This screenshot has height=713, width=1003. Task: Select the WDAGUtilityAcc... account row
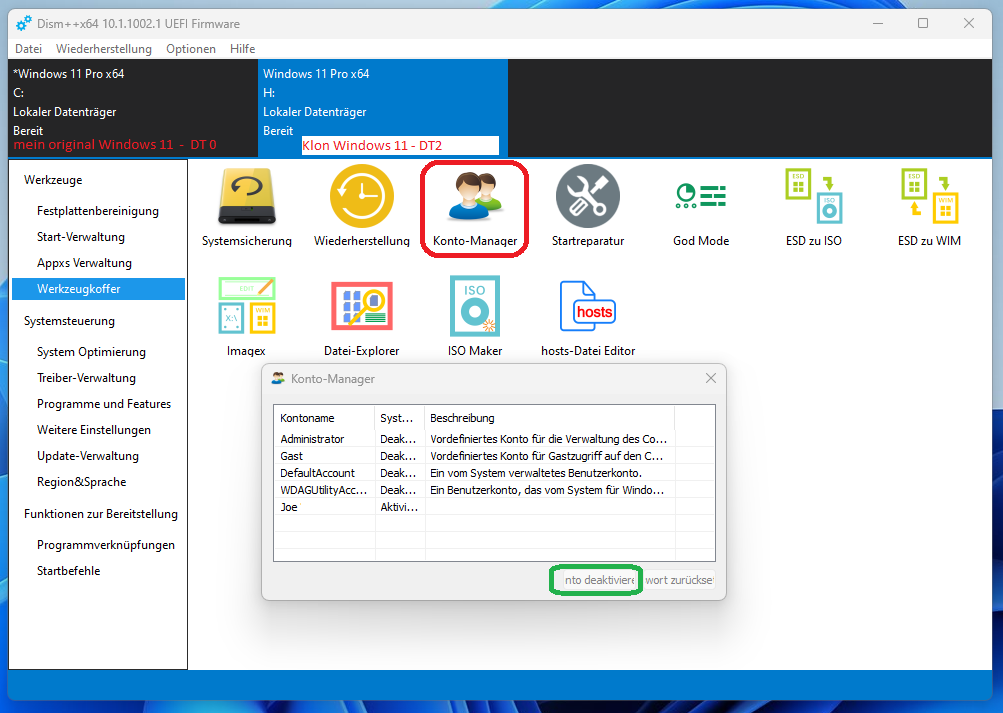point(494,490)
